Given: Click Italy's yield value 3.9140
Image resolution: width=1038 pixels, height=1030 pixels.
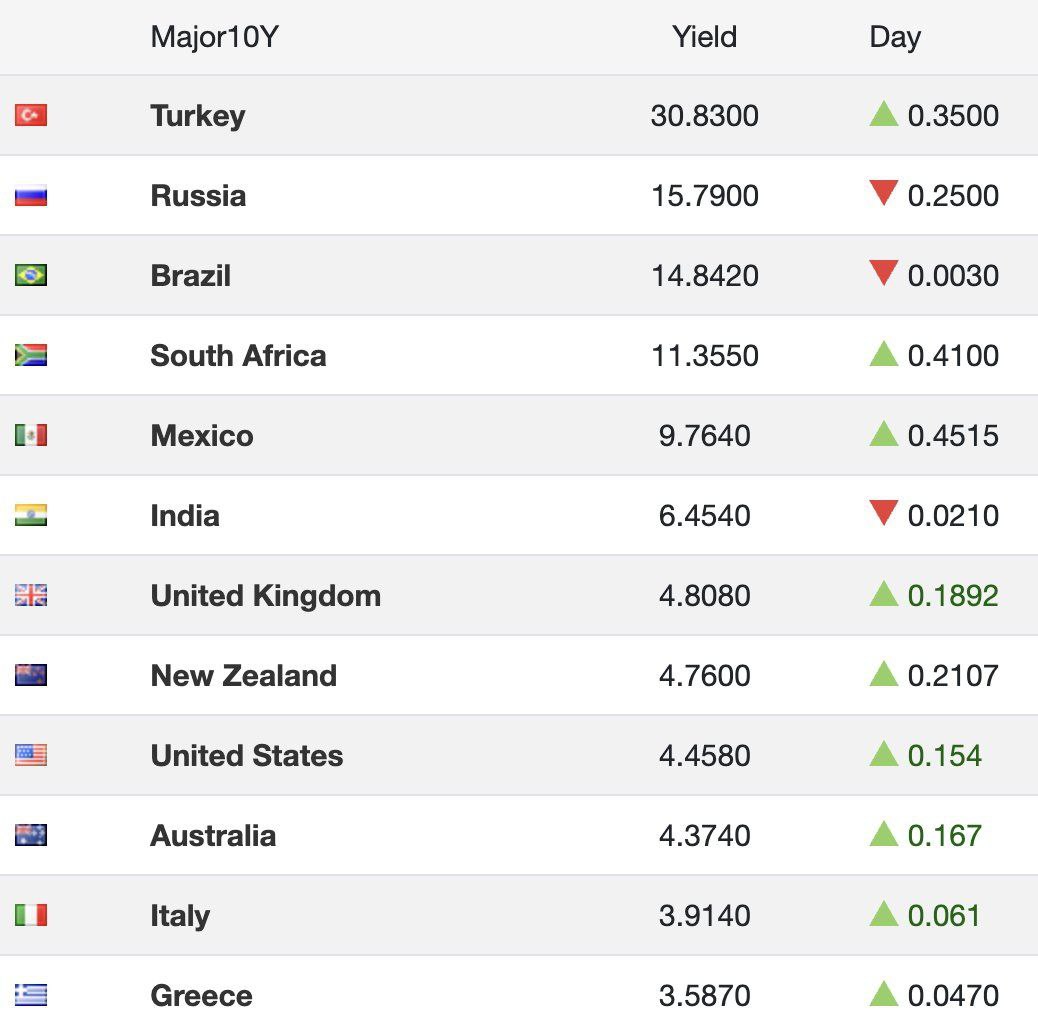Looking at the screenshot, I should [704, 916].
